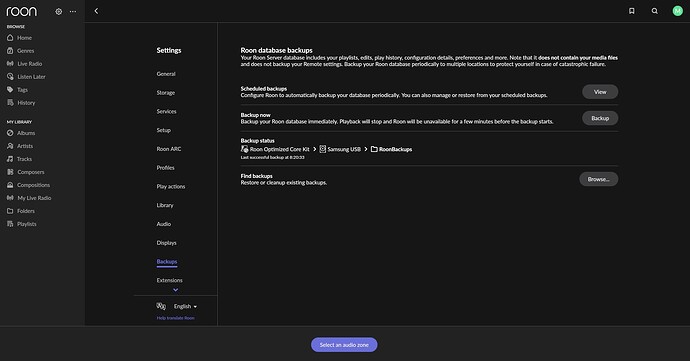690x361 pixels.
Task: Click the Tags icon in sidebar
Action: [x=10, y=90]
